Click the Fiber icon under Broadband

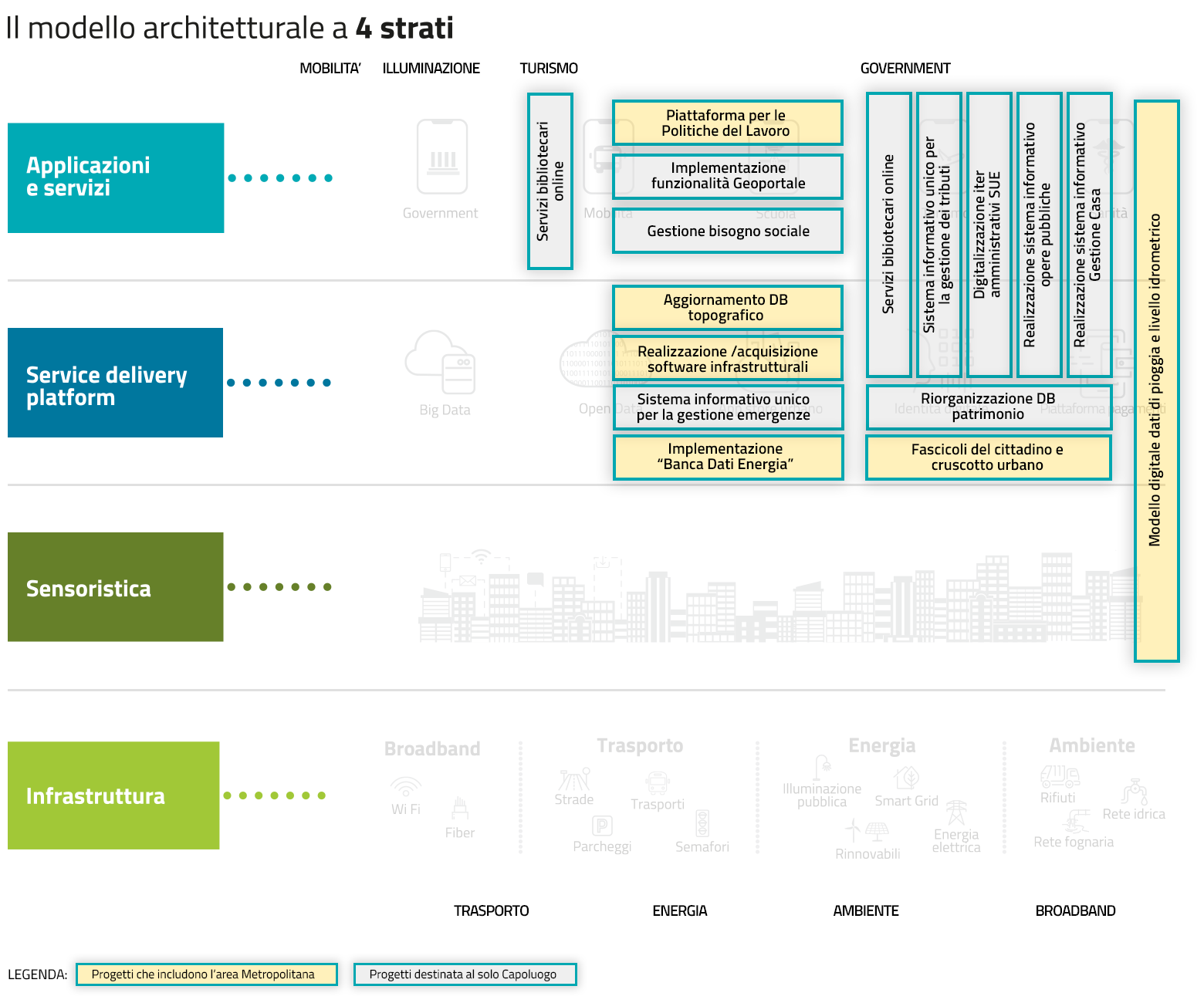pos(460,809)
